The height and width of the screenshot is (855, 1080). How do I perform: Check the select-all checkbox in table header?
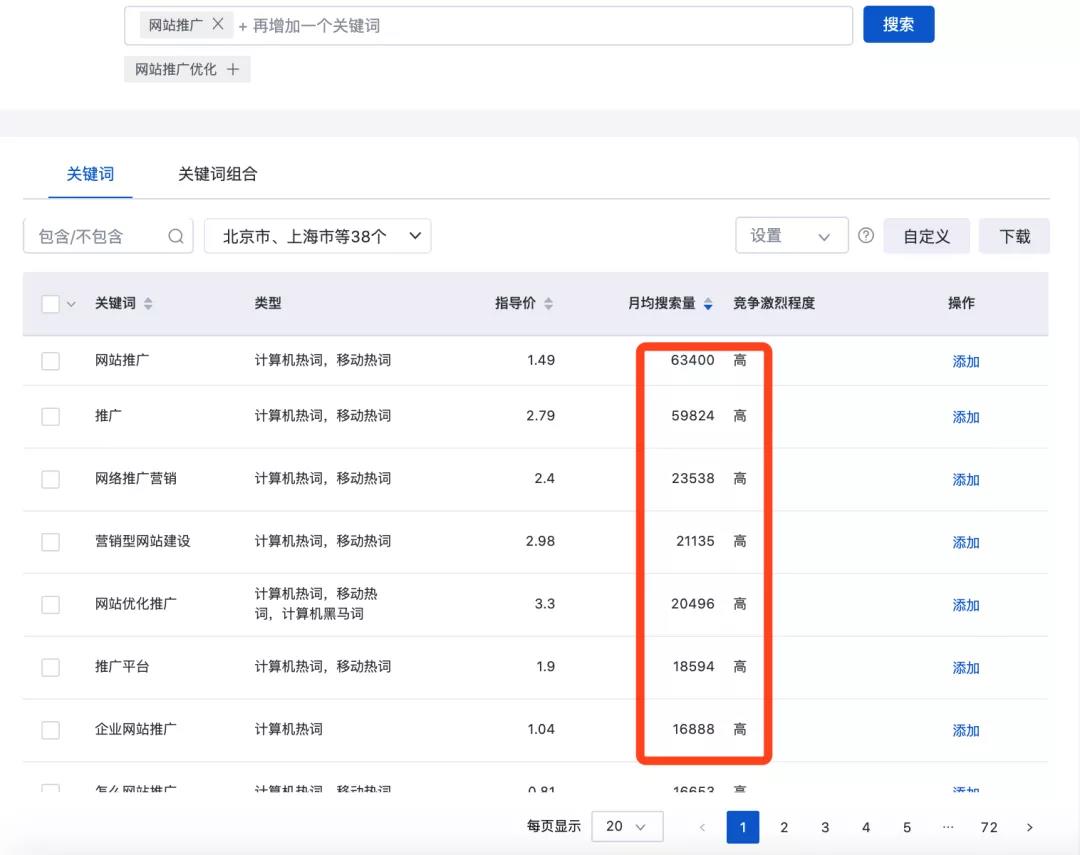click(50, 303)
